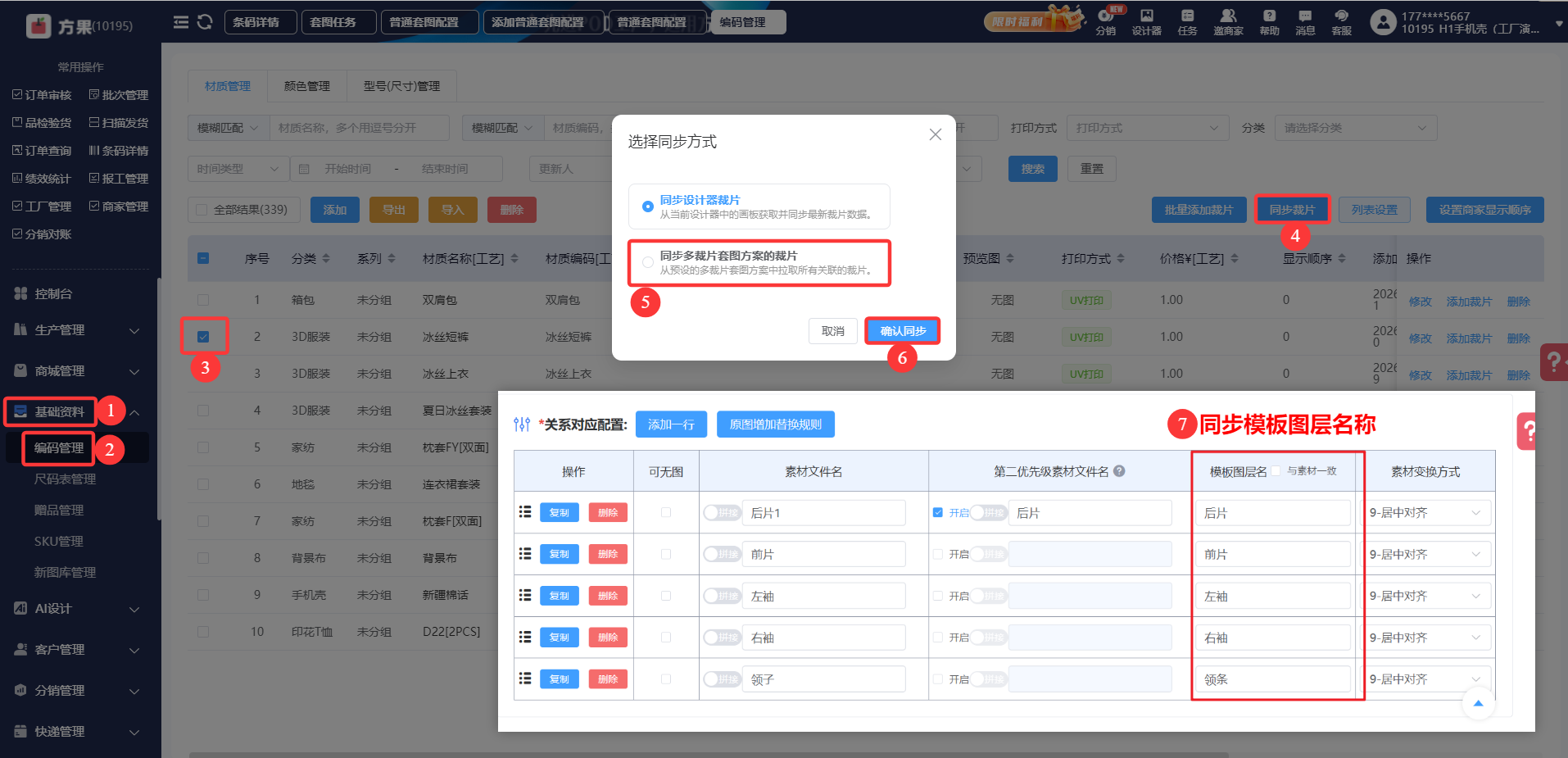
Task: Open the 设计器 designer icon
Action: 1147,22
